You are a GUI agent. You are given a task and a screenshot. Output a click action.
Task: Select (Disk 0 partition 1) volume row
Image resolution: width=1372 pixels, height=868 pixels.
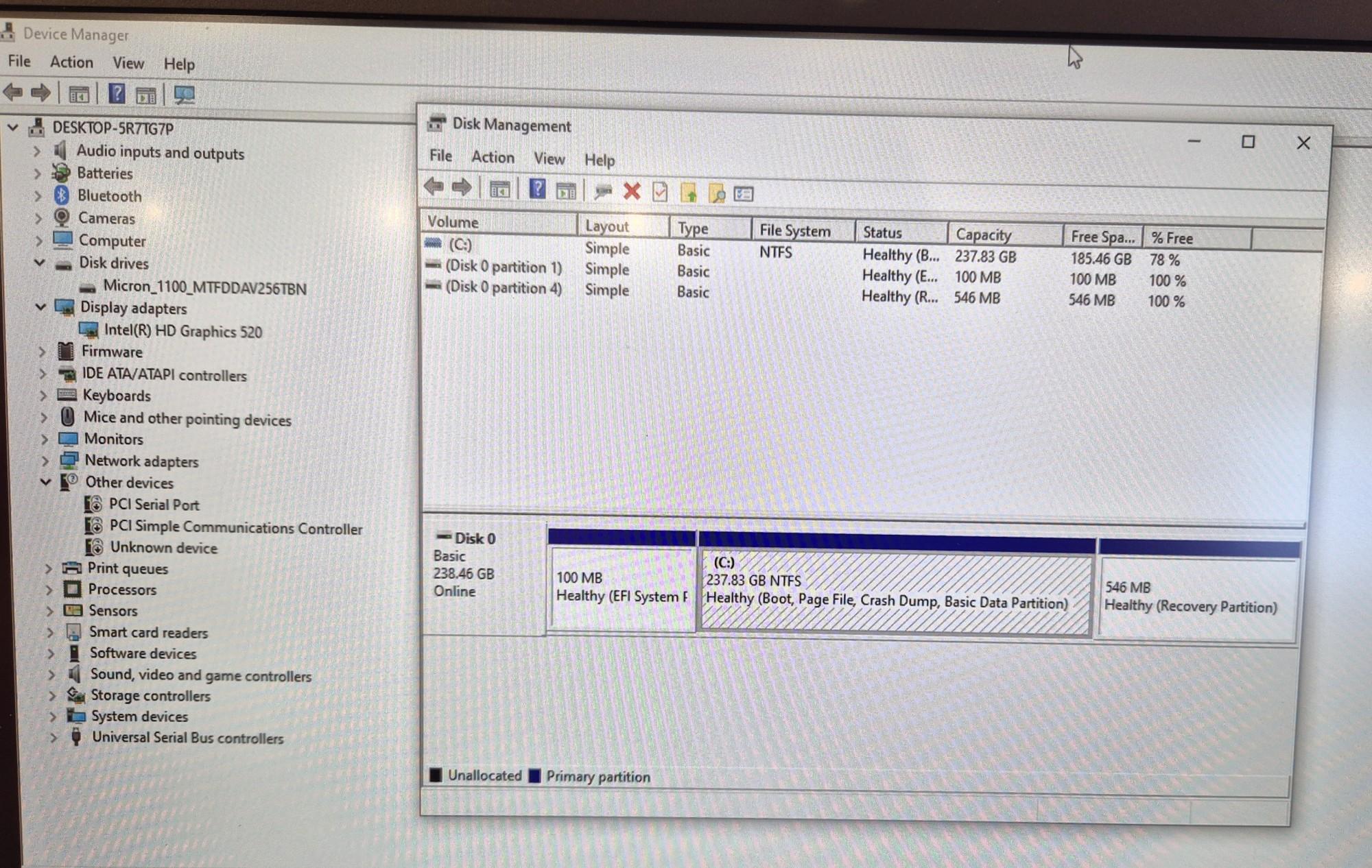(x=805, y=272)
